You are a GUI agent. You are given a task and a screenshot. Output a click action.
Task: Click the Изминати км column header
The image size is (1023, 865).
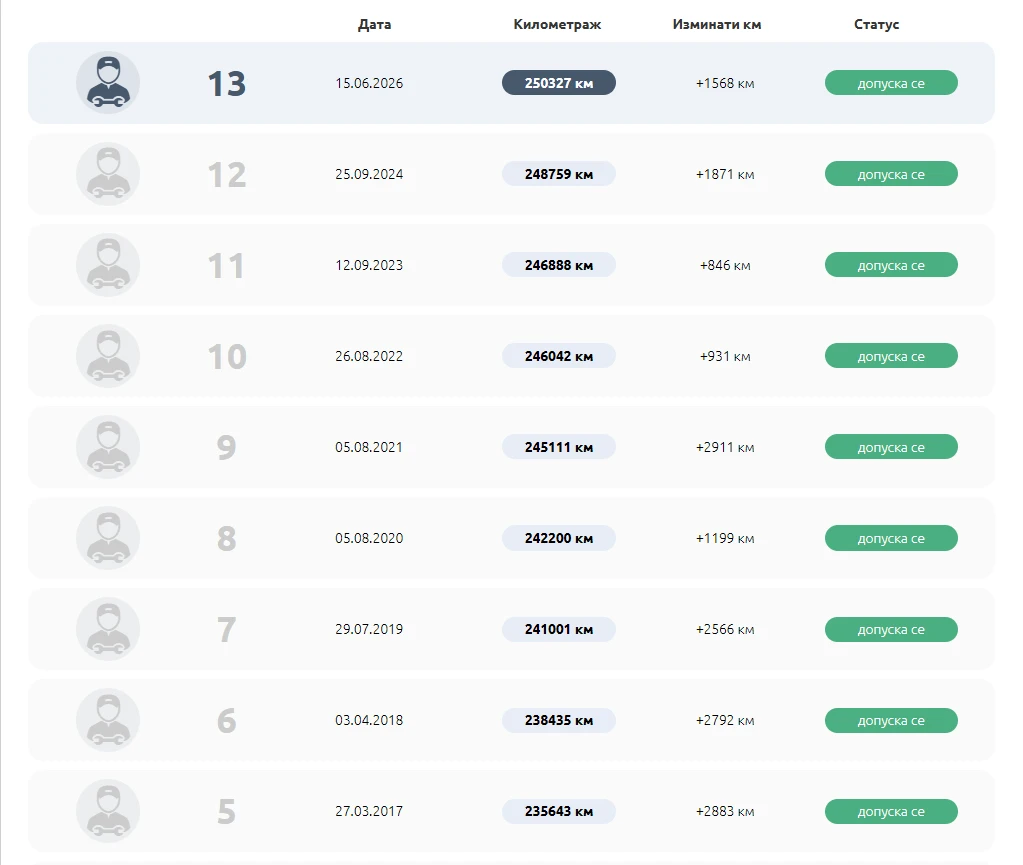tap(717, 24)
